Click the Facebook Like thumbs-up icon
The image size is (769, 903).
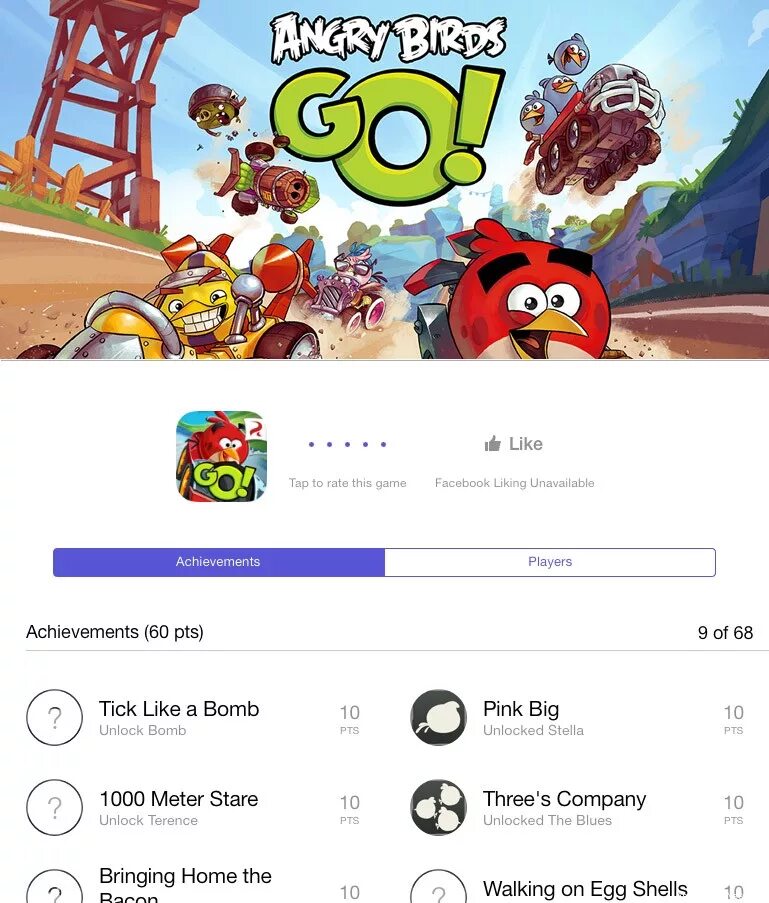click(x=493, y=443)
